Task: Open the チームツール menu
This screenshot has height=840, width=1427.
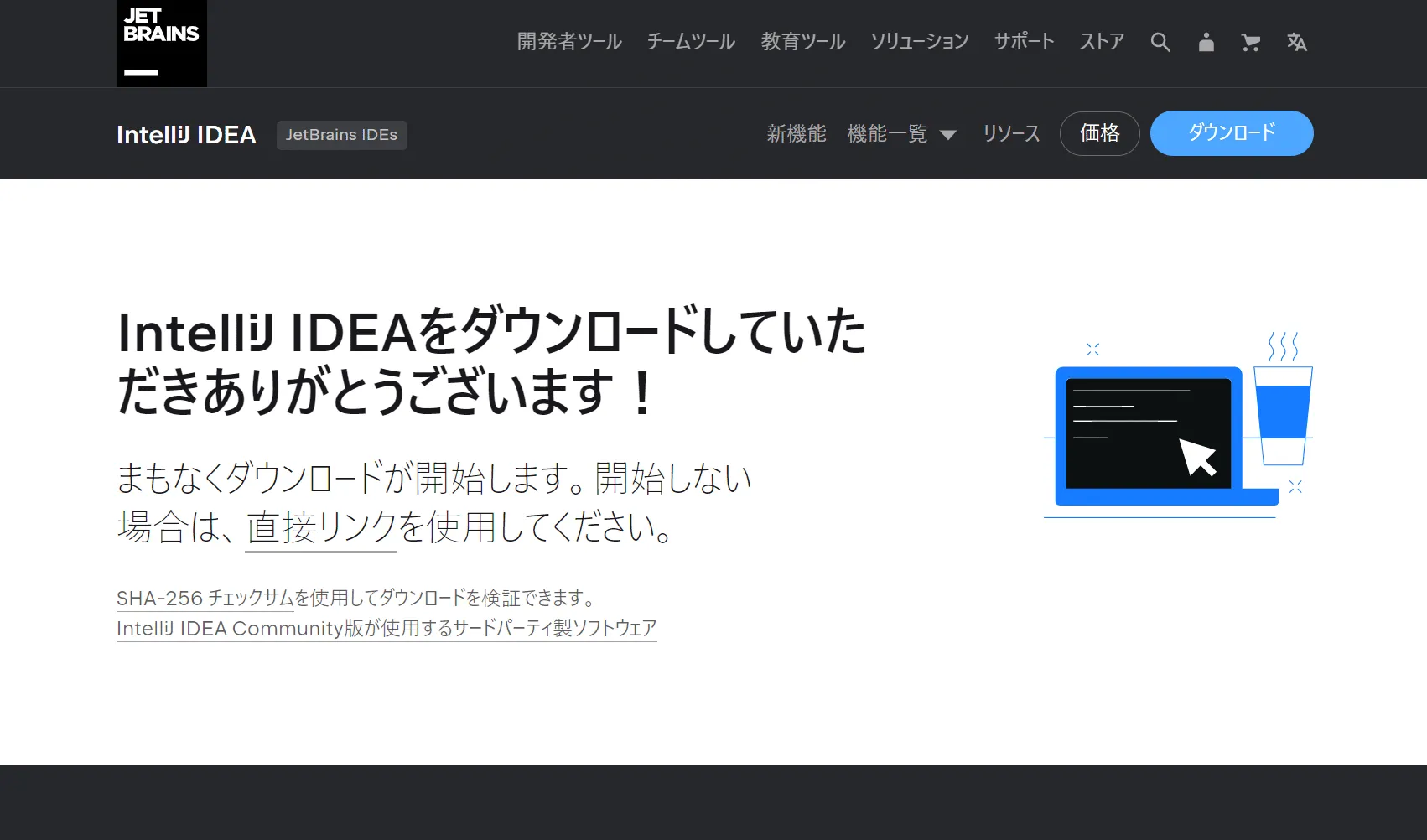Action: coord(691,42)
